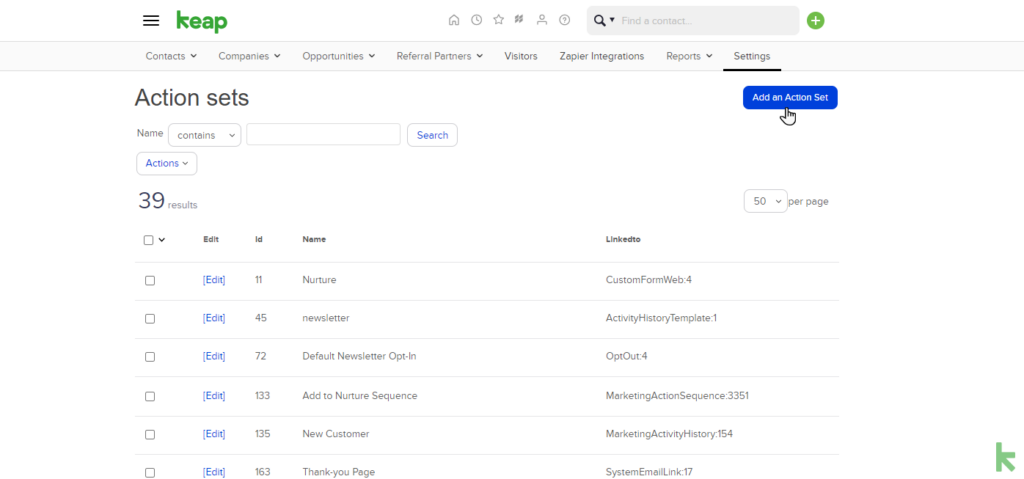Focus the Find a contact search field
The width and height of the screenshot is (1024, 479).
(707, 21)
